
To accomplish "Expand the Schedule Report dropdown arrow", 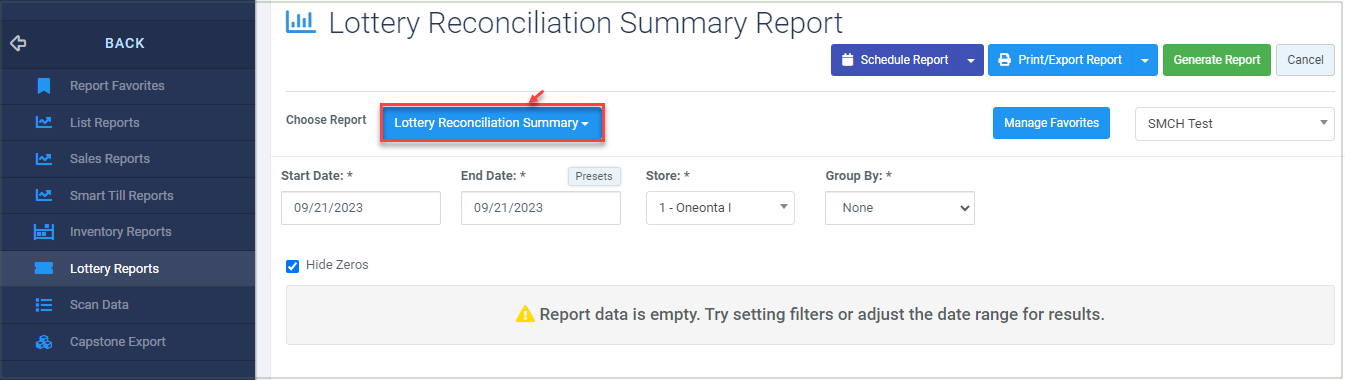I will point(971,60).
